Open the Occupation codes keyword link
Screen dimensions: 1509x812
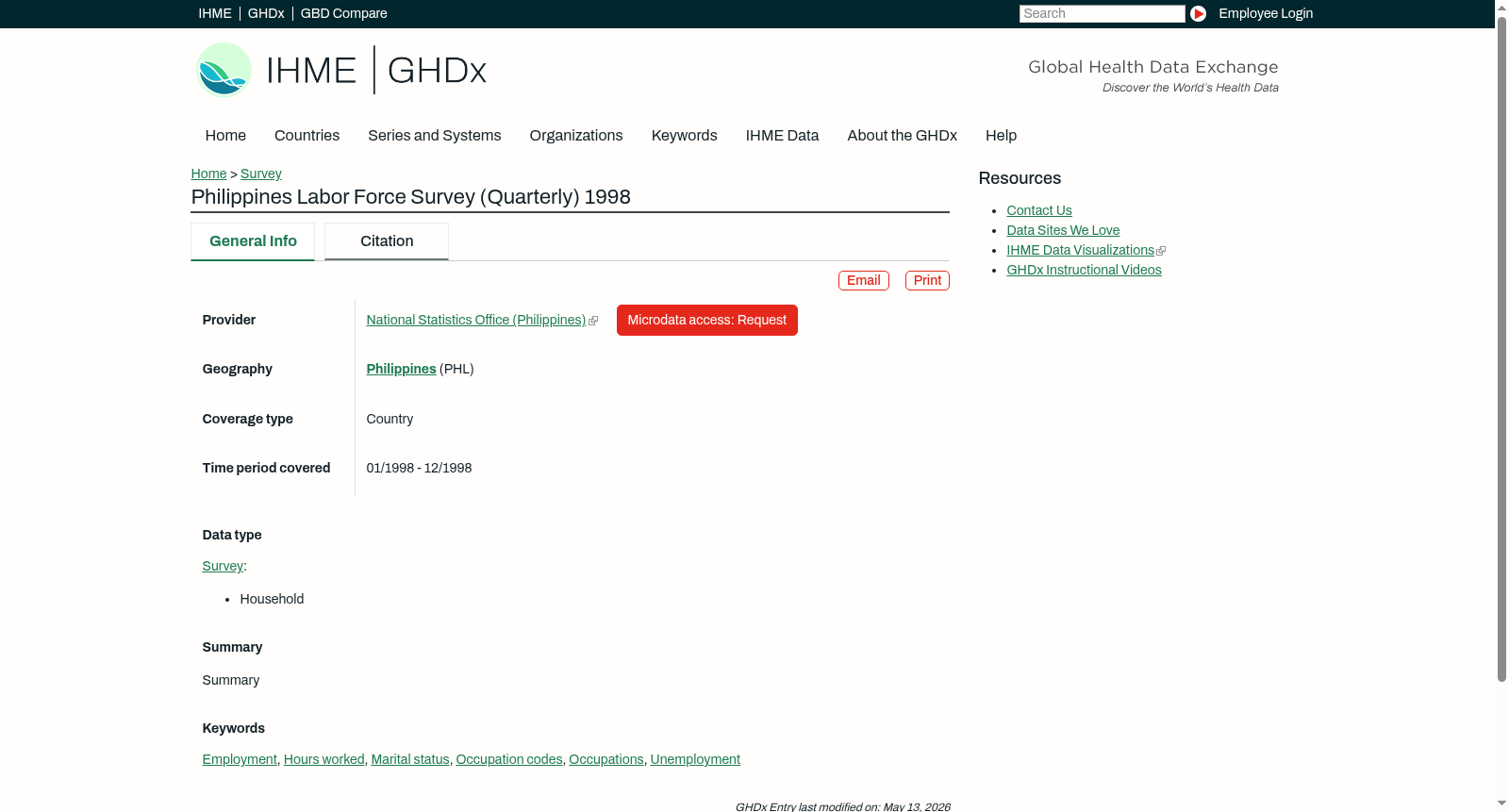[x=509, y=760]
